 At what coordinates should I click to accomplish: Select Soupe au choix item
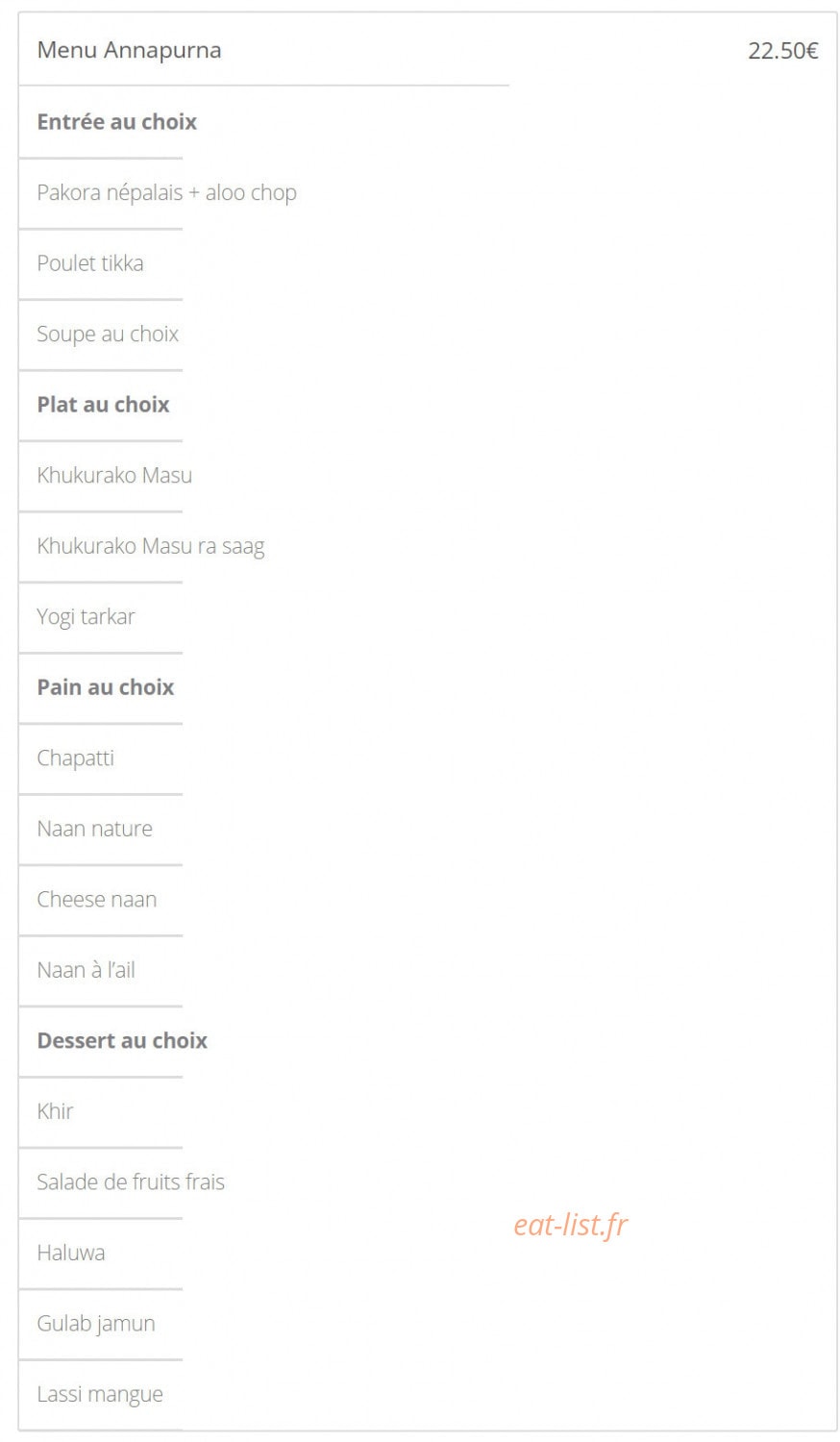coord(108,334)
